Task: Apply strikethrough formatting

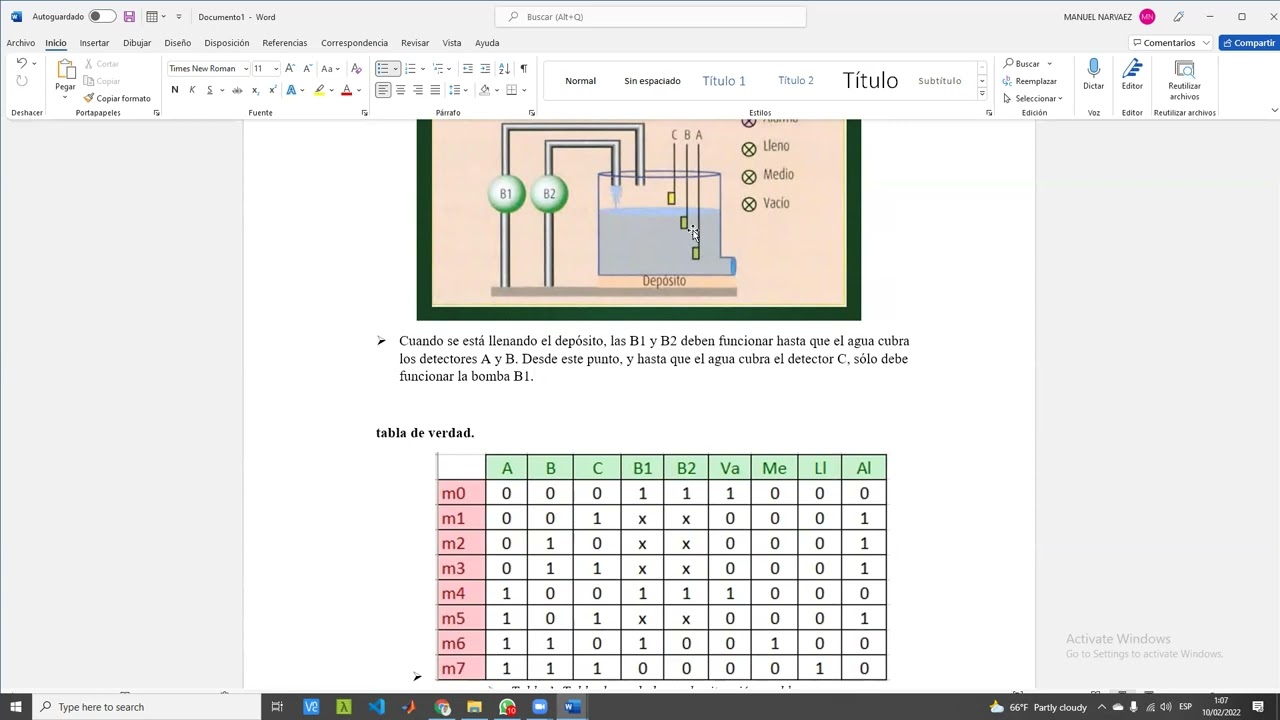Action: pos(237,90)
